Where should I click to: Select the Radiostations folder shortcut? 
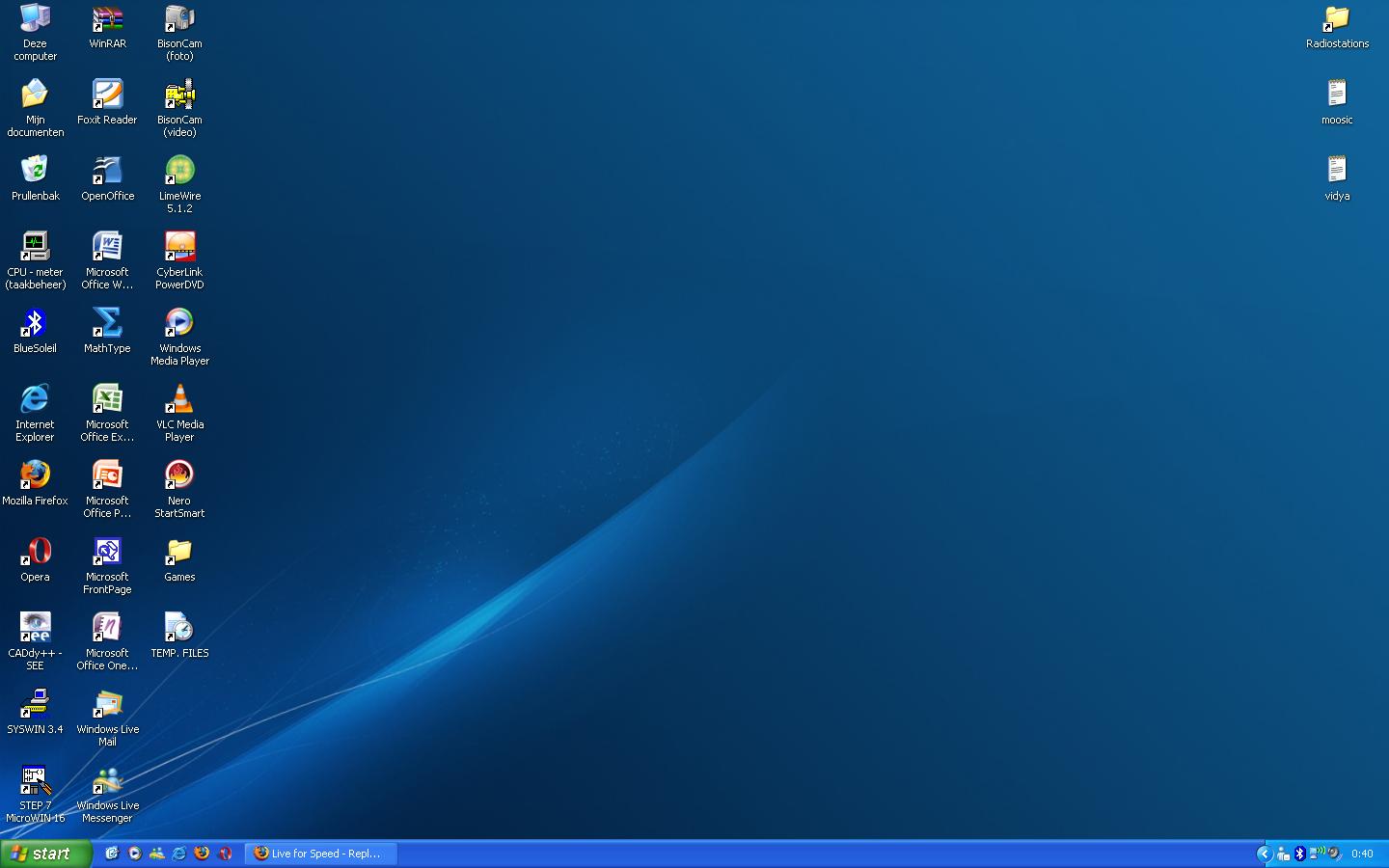[x=1337, y=26]
